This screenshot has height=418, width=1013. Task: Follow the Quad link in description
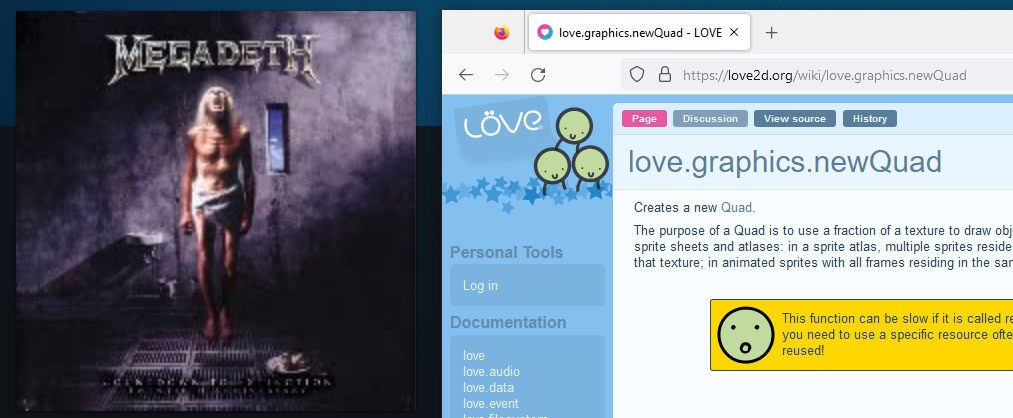[736, 207]
